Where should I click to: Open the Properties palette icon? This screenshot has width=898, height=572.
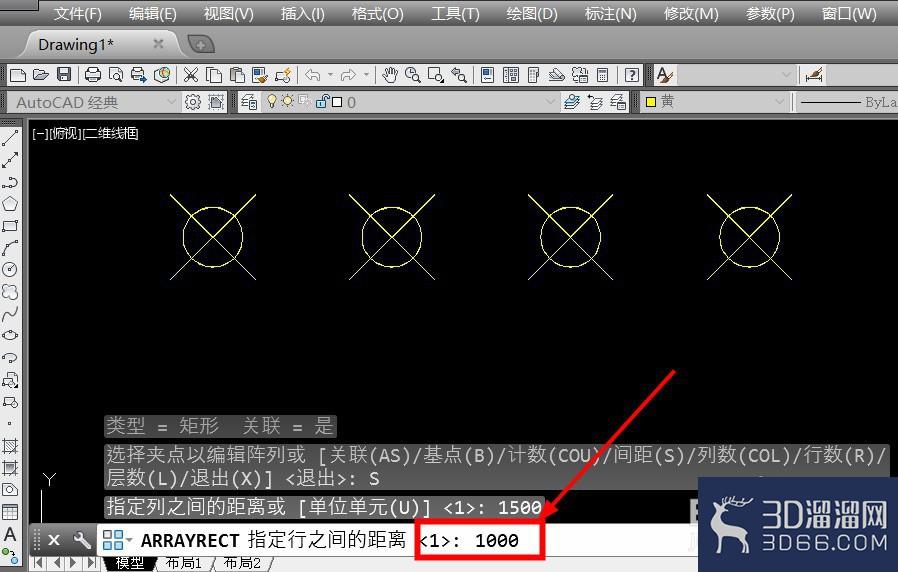(487, 75)
